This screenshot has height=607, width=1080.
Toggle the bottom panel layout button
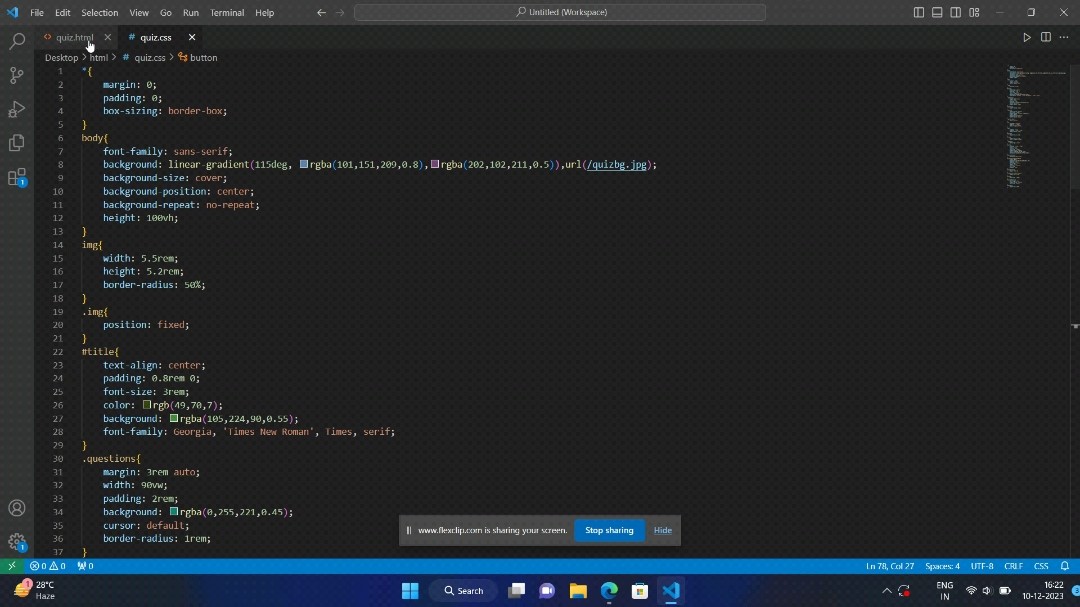coord(937,12)
